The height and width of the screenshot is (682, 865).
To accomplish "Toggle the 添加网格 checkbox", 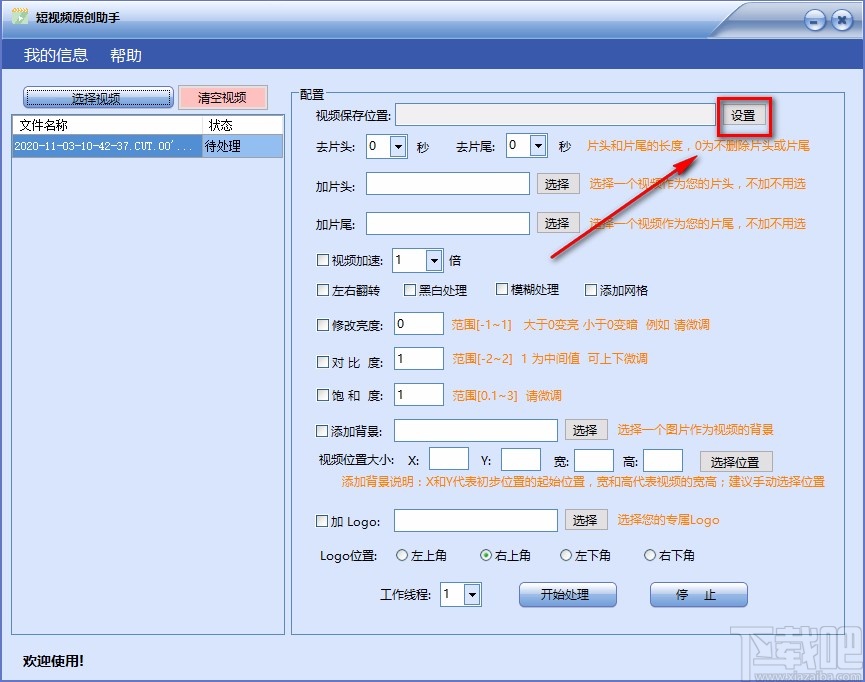I will [590, 290].
